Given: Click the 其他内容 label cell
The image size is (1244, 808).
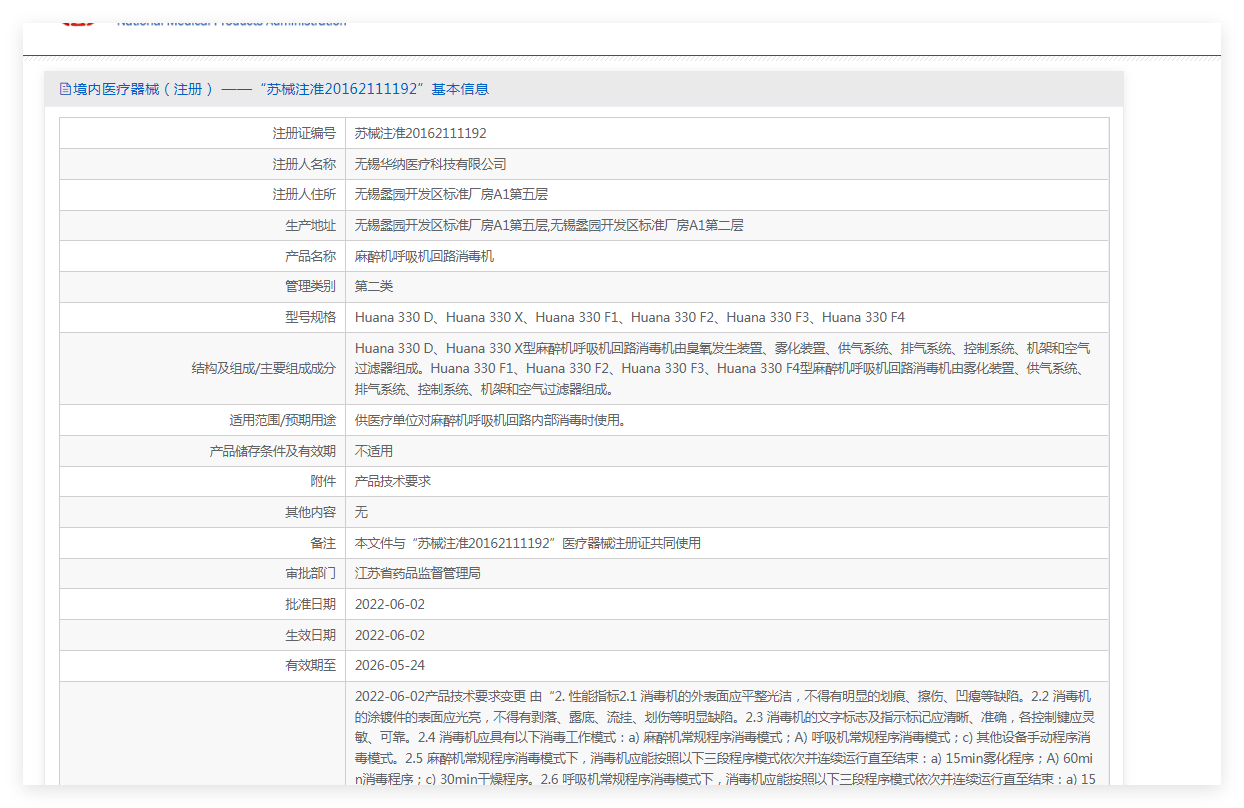Looking at the screenshot, I should pyautogui.click(x=203, y=512).
